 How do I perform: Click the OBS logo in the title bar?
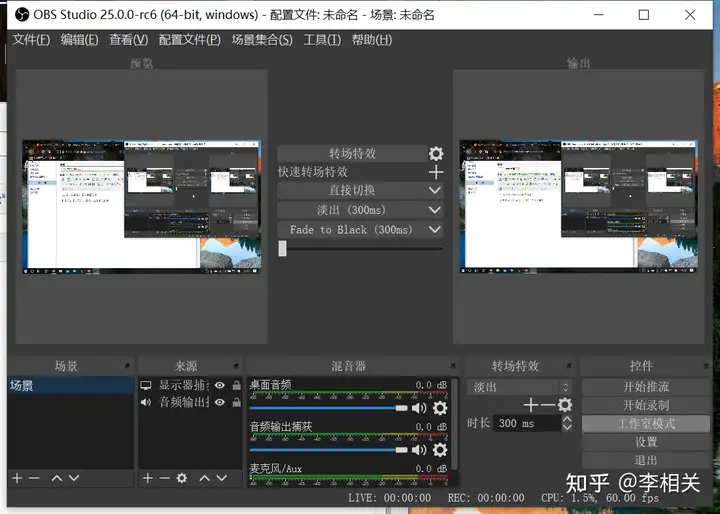[22, 15]
